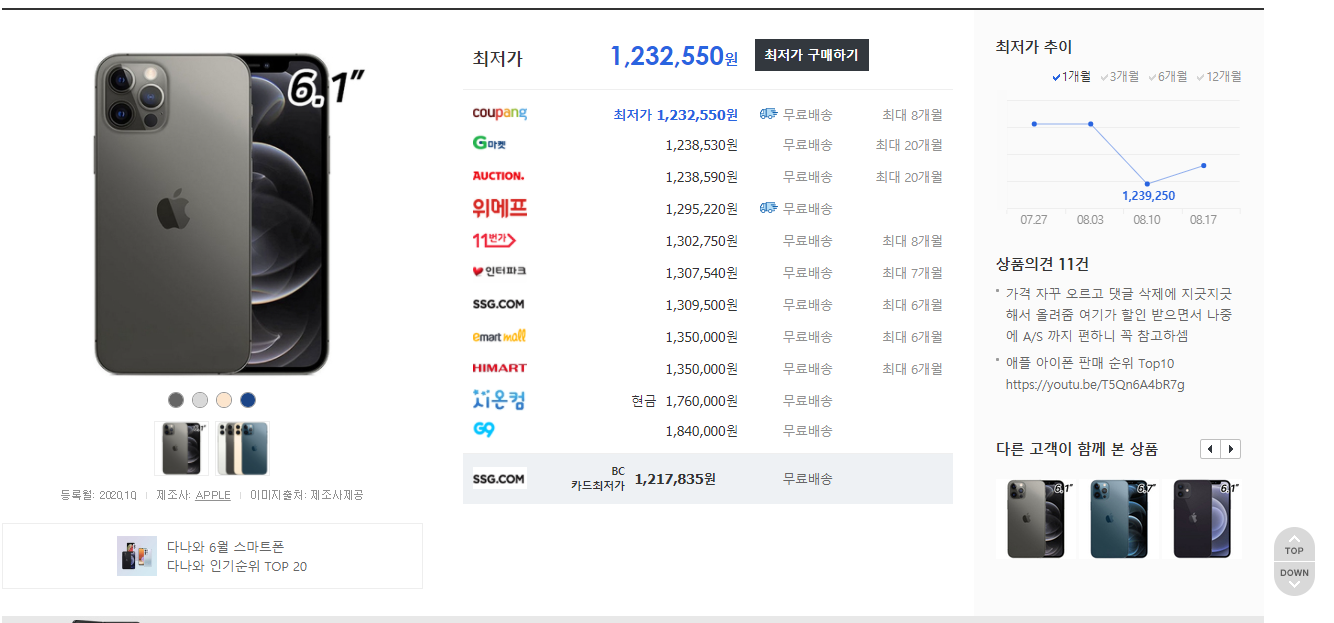The height and width of the screenshot is (623, 1334).
Task: Click the rocket delivery icon in the Coupang row
Action: click(768, 114)
